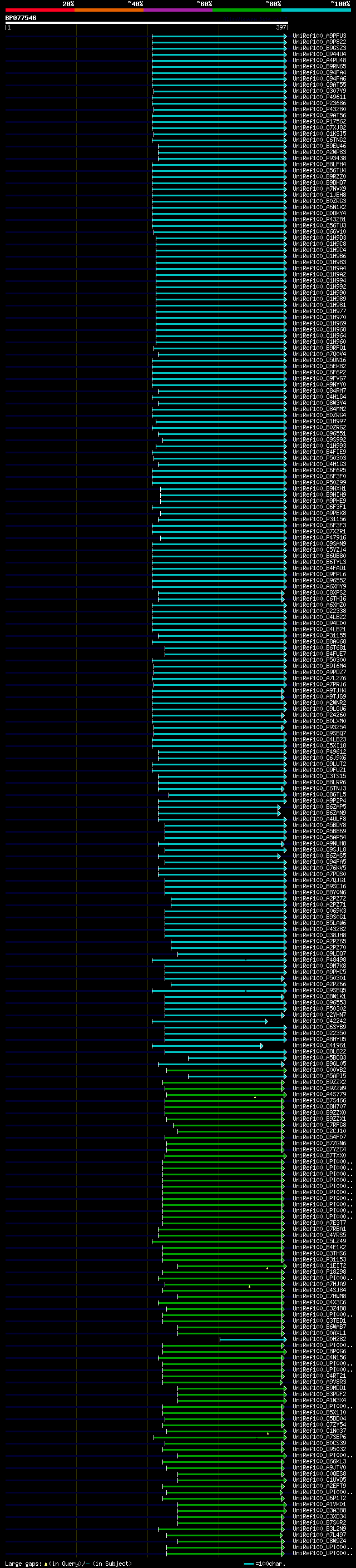Select hit label UniRef100_Q069K3
The height and width of the screenshot is (1568, 356).
tap(319, 911)
